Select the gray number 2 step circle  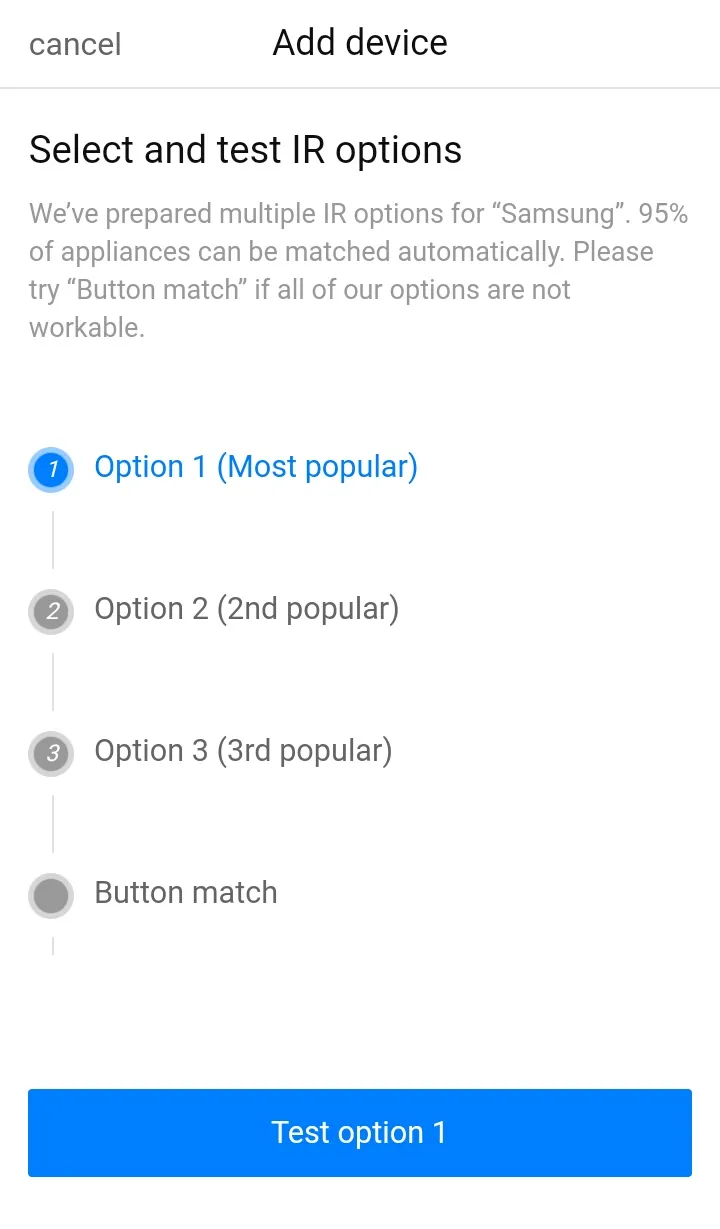[52, 611]
